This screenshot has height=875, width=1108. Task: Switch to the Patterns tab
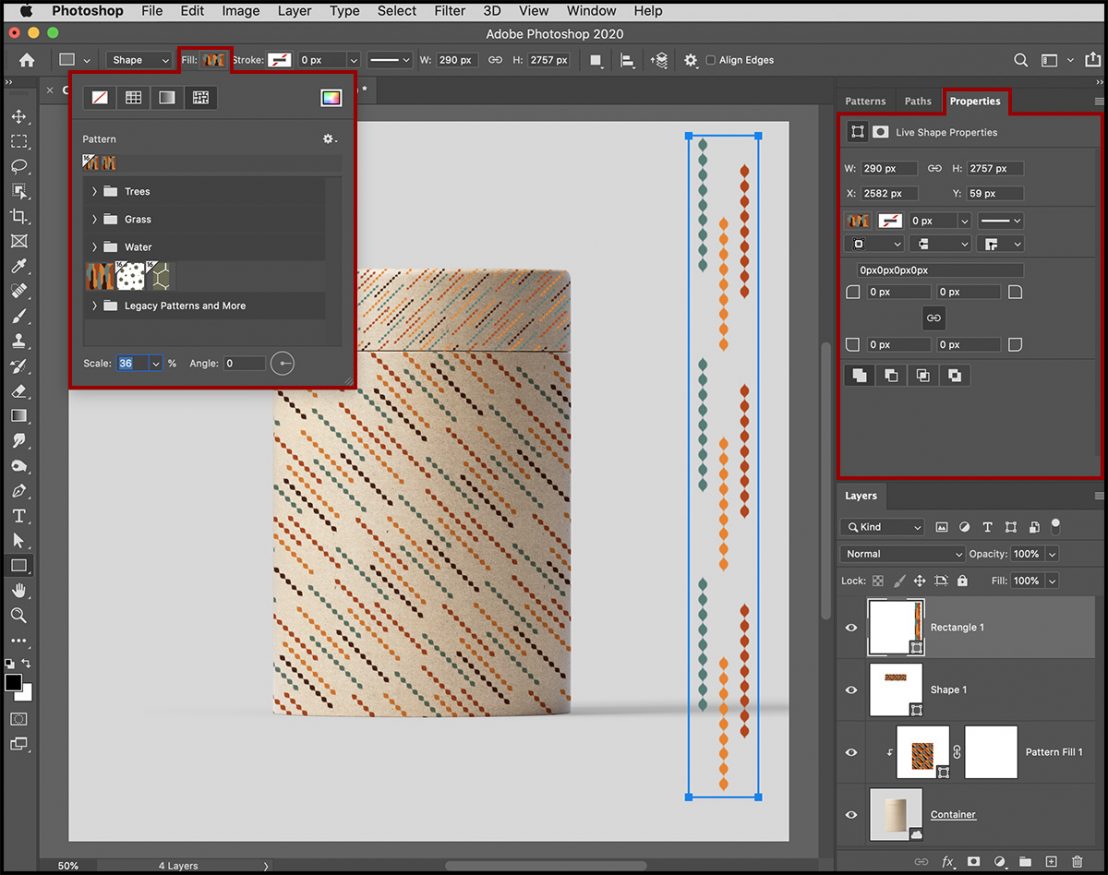pyautogui.click(x=865, y=101)
